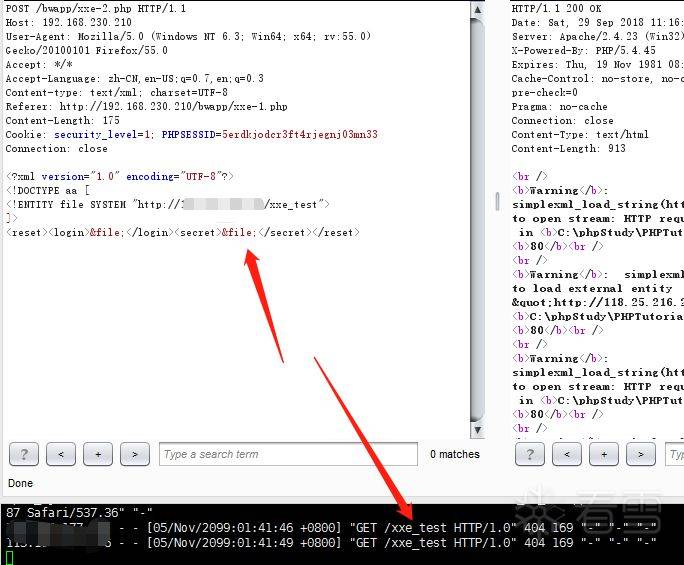This screenshot has width=684, height=565.
Task: Click the '&file;' inside the secret tag
Action: (237, 233)
